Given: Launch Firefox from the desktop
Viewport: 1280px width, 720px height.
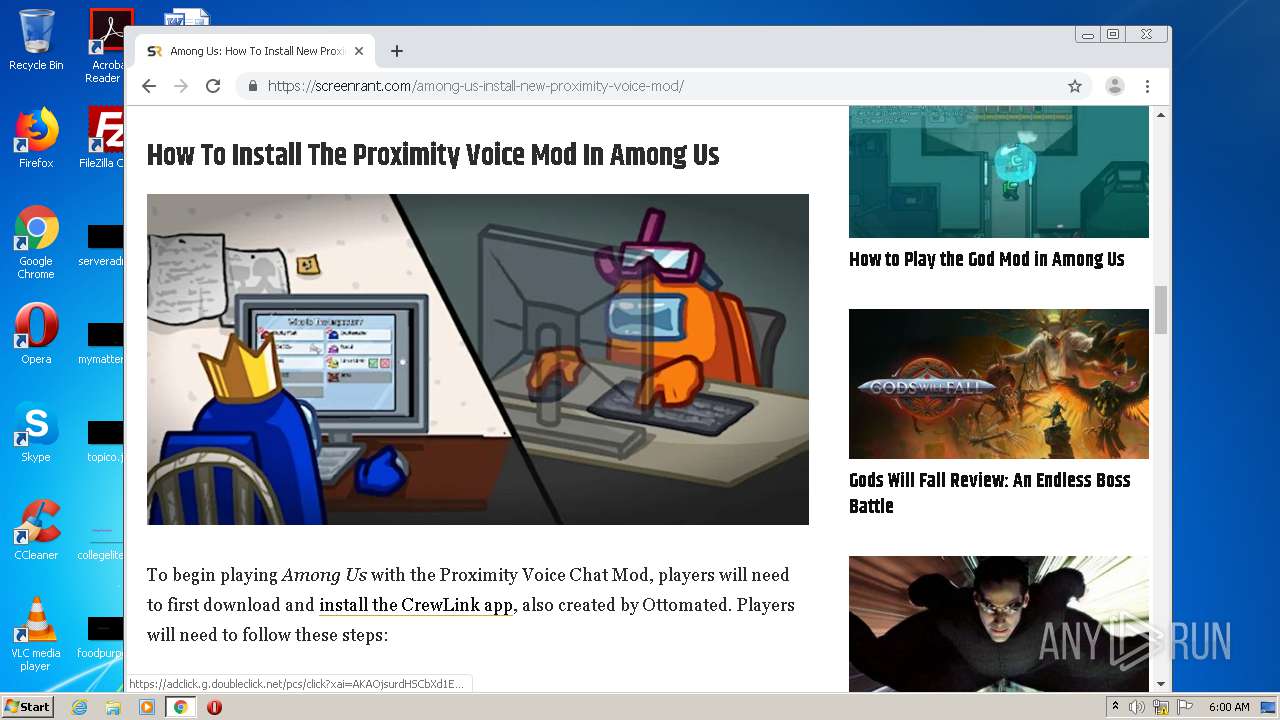Looking at the screenshot, I should [36, 138].
